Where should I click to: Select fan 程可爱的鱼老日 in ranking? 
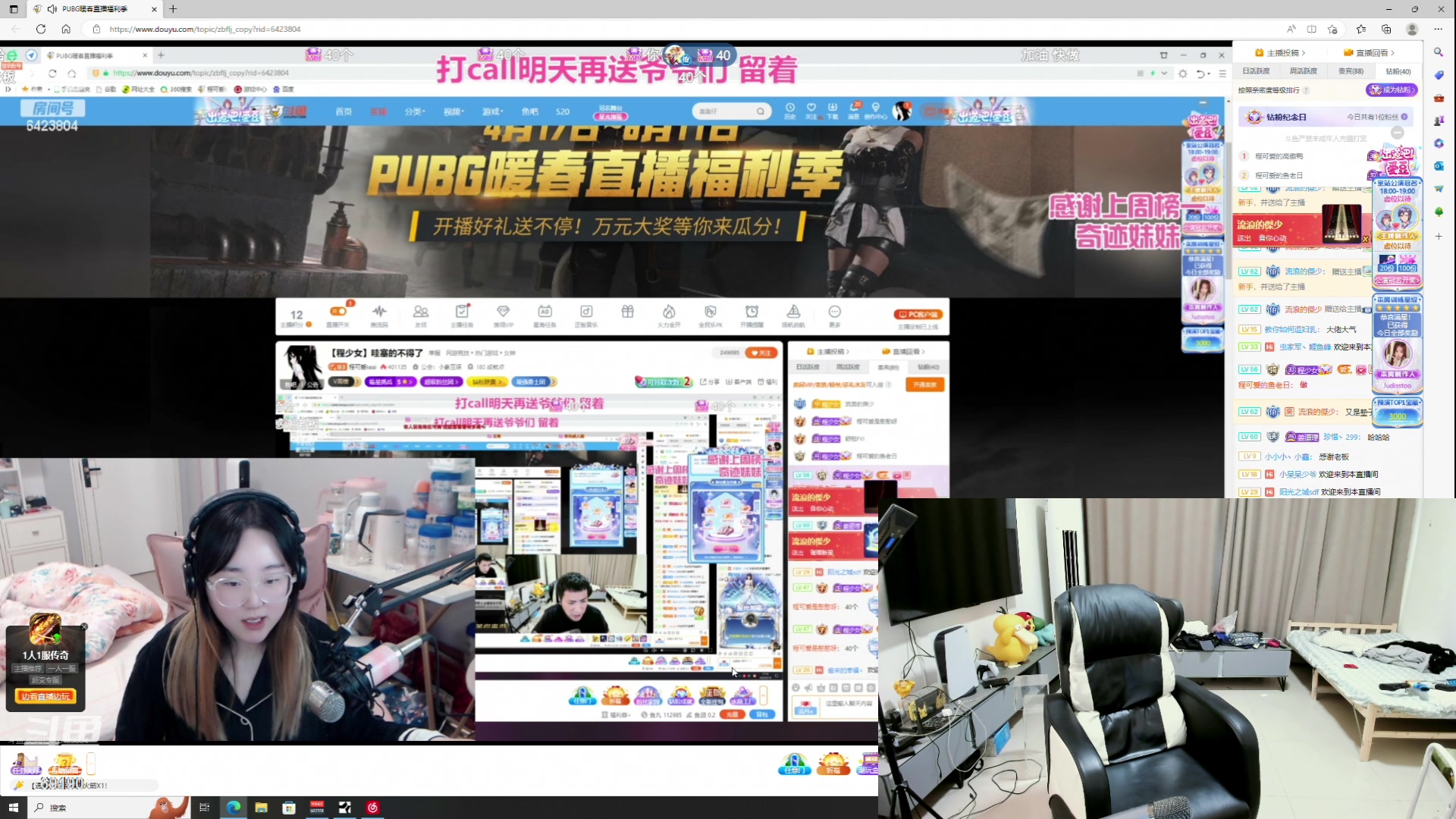click(x=1279, y=175)
